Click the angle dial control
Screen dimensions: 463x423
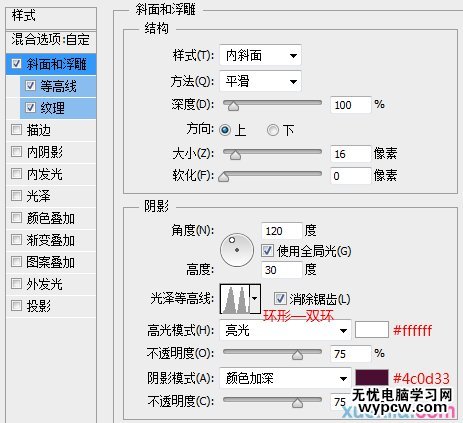(x=237, y=250)
